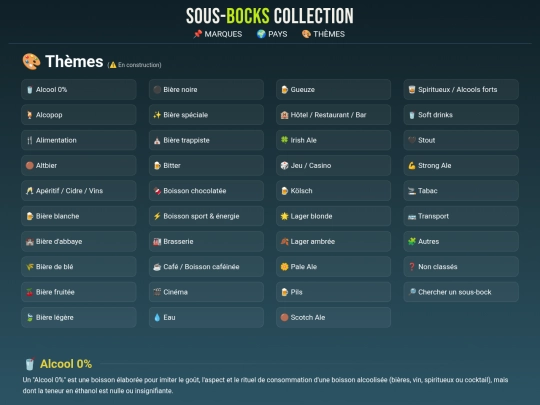
Task: Click the En construction warning label
Action: point(134,65)
